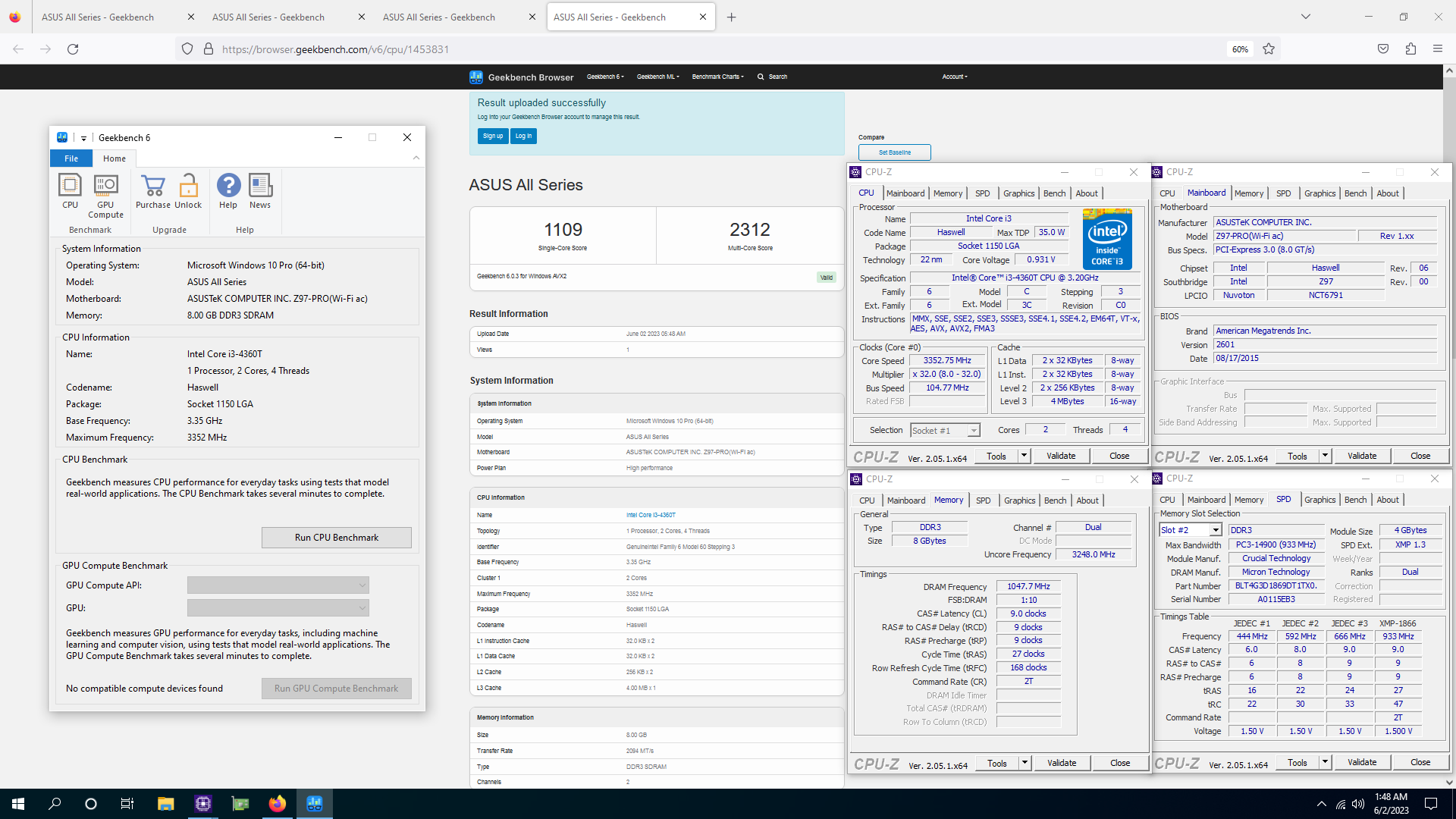Click the GPU Compute icon in Geekbench ribbon
This screenshot has width=1456, height=819.
click(105, 196)
